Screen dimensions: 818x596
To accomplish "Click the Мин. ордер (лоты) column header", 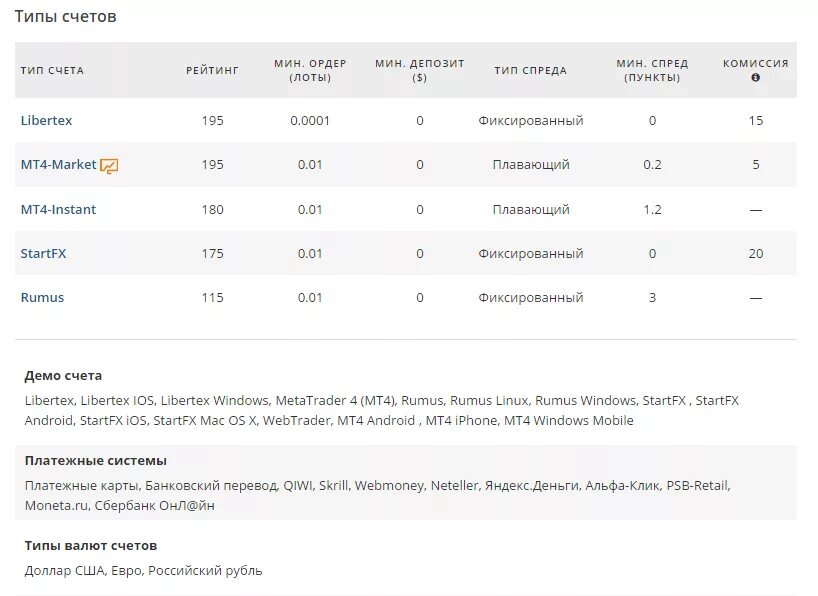I will 310,70.
